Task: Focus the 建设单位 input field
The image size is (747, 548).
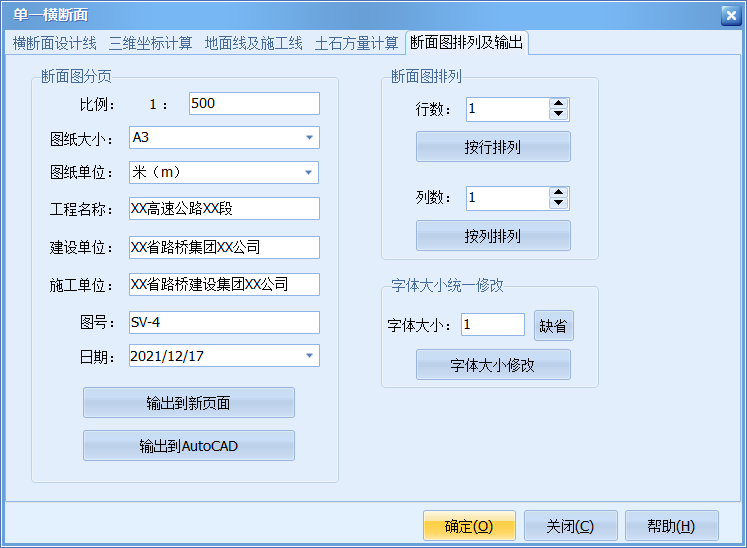Action: (x=224, y=247)
